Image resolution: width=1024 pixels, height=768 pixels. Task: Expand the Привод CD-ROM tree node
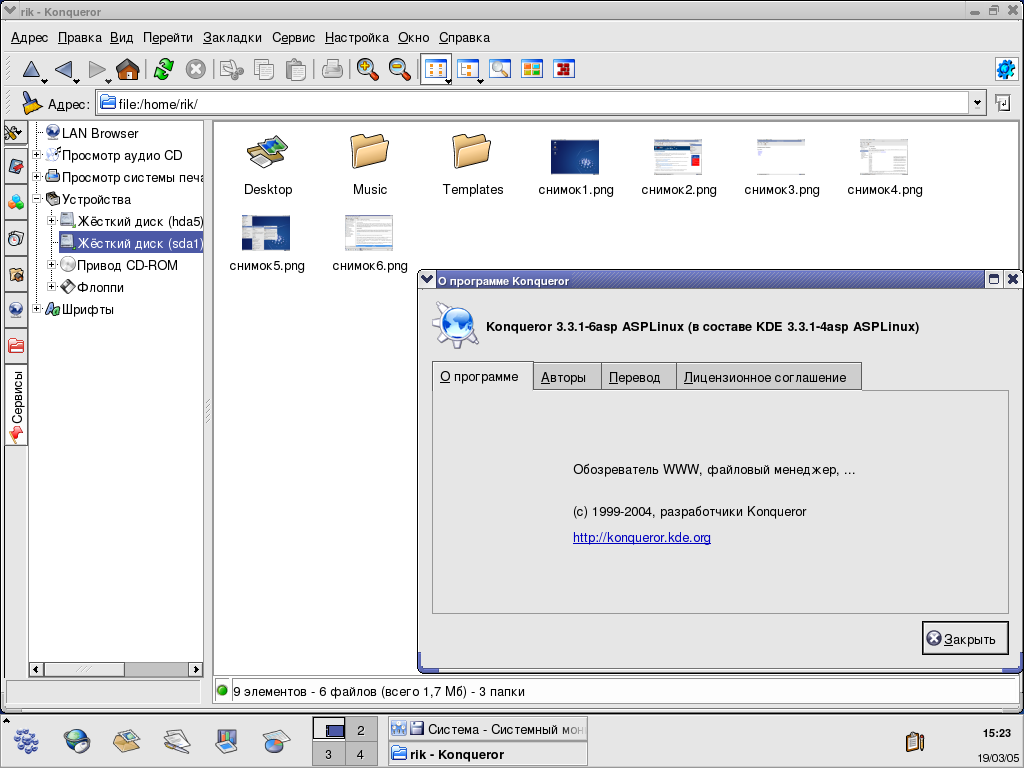(x=52, y=265)
